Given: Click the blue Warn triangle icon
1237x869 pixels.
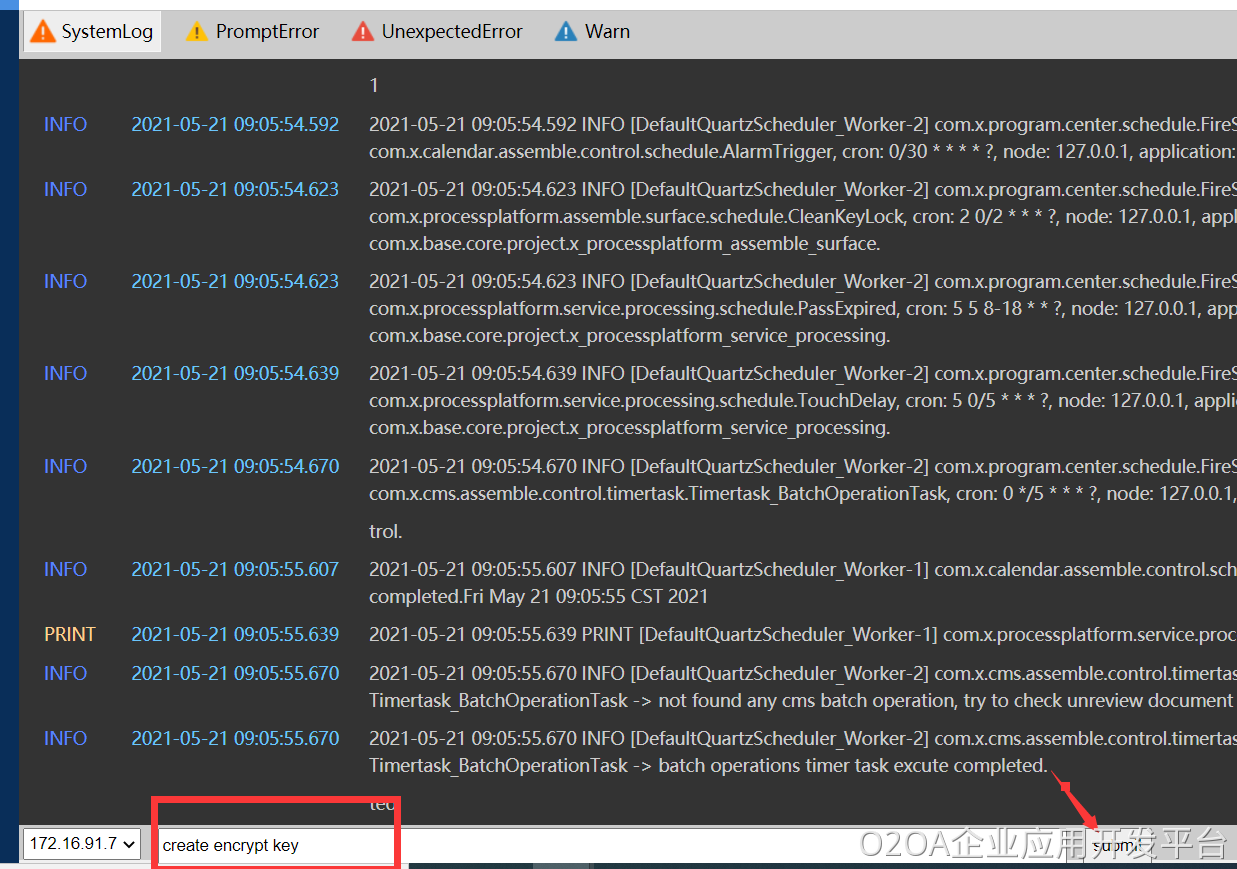Looking at the screenshot, I should [566, 32].
